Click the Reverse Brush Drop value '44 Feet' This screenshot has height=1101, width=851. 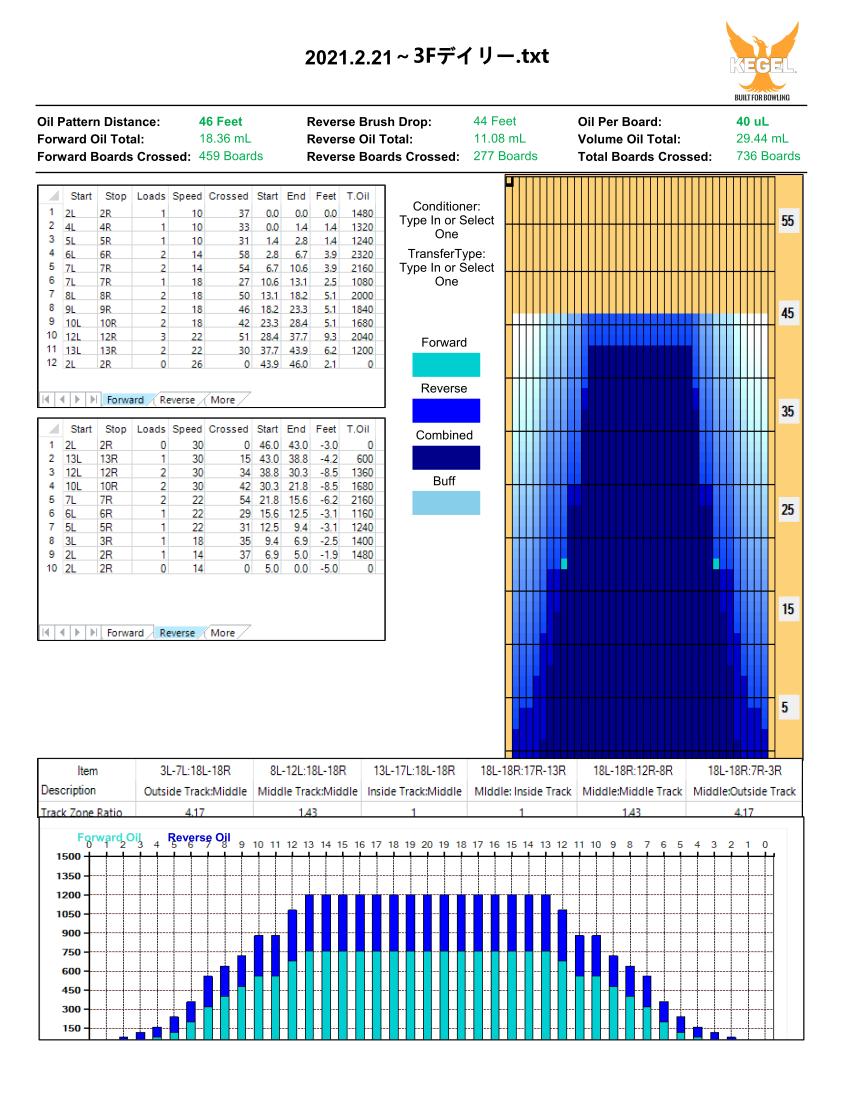coord(494,121)
